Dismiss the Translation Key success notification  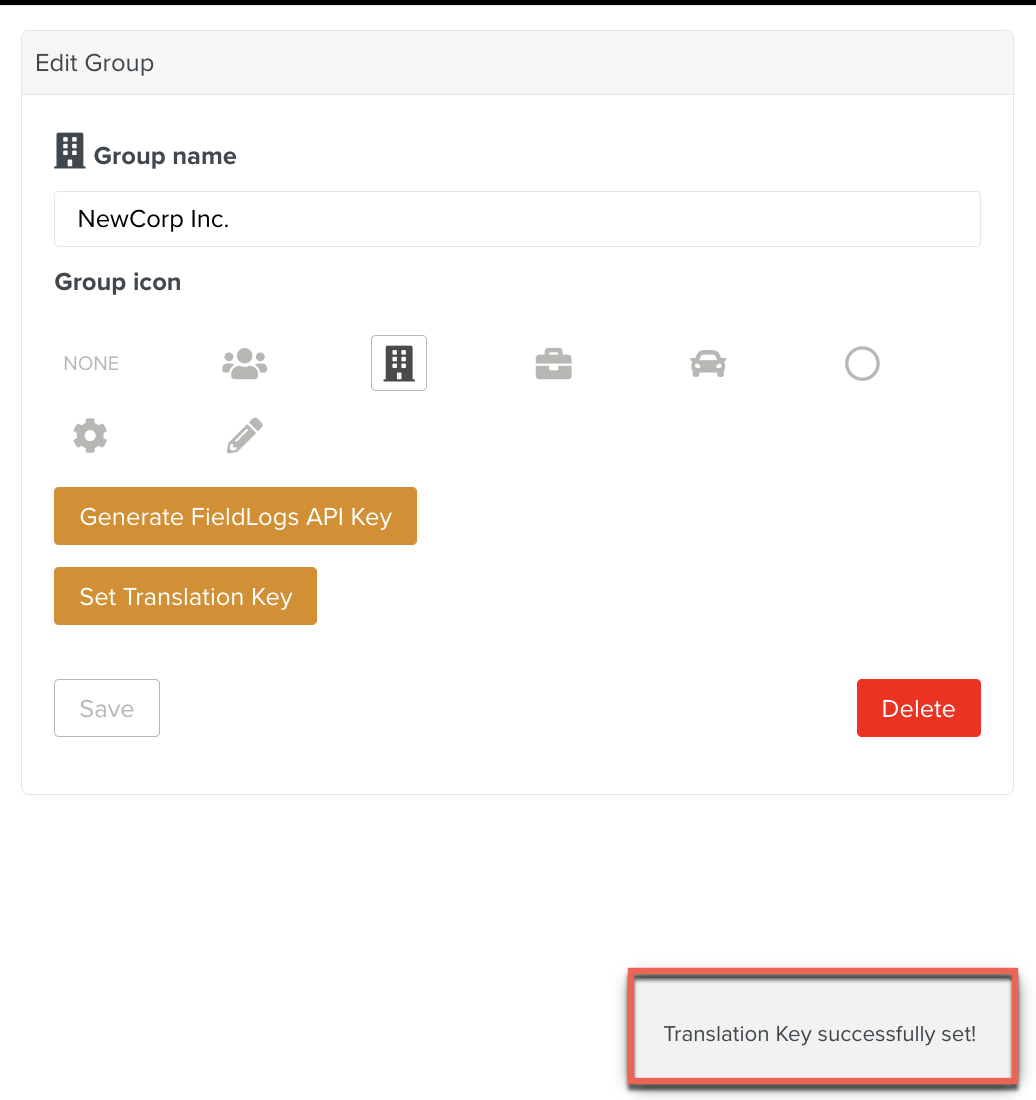pos(821,1034)
